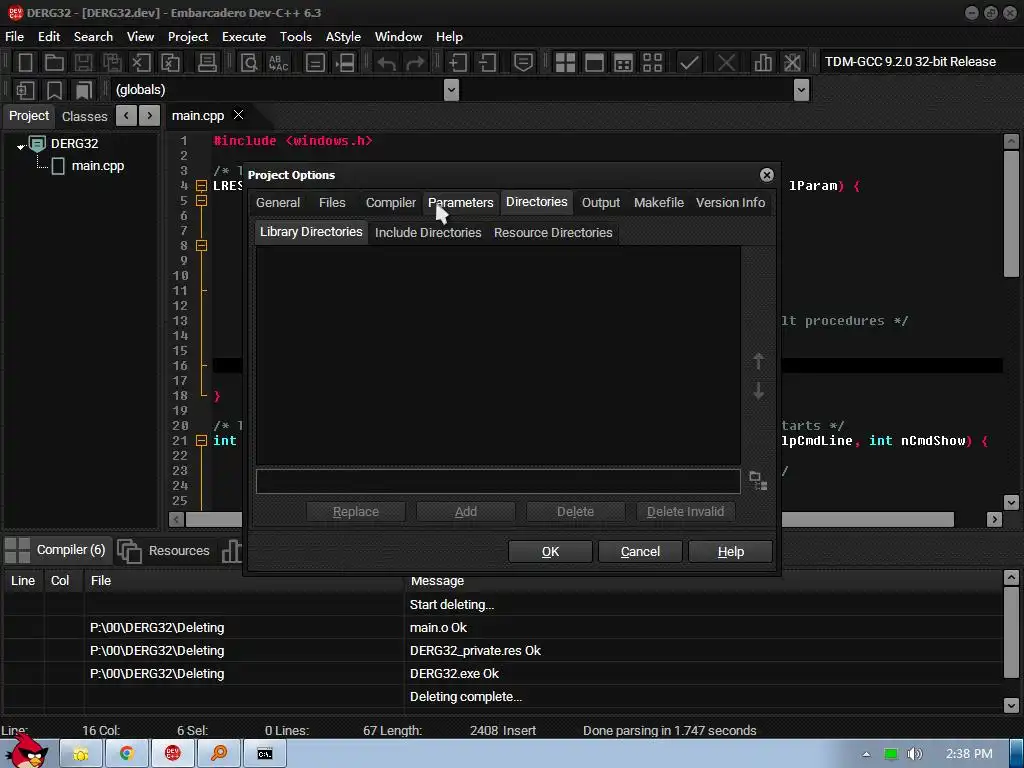The image size is (1024, 768).
Task: Click the Insert snippet icon left of bookmarks
Action: point(25,90)
